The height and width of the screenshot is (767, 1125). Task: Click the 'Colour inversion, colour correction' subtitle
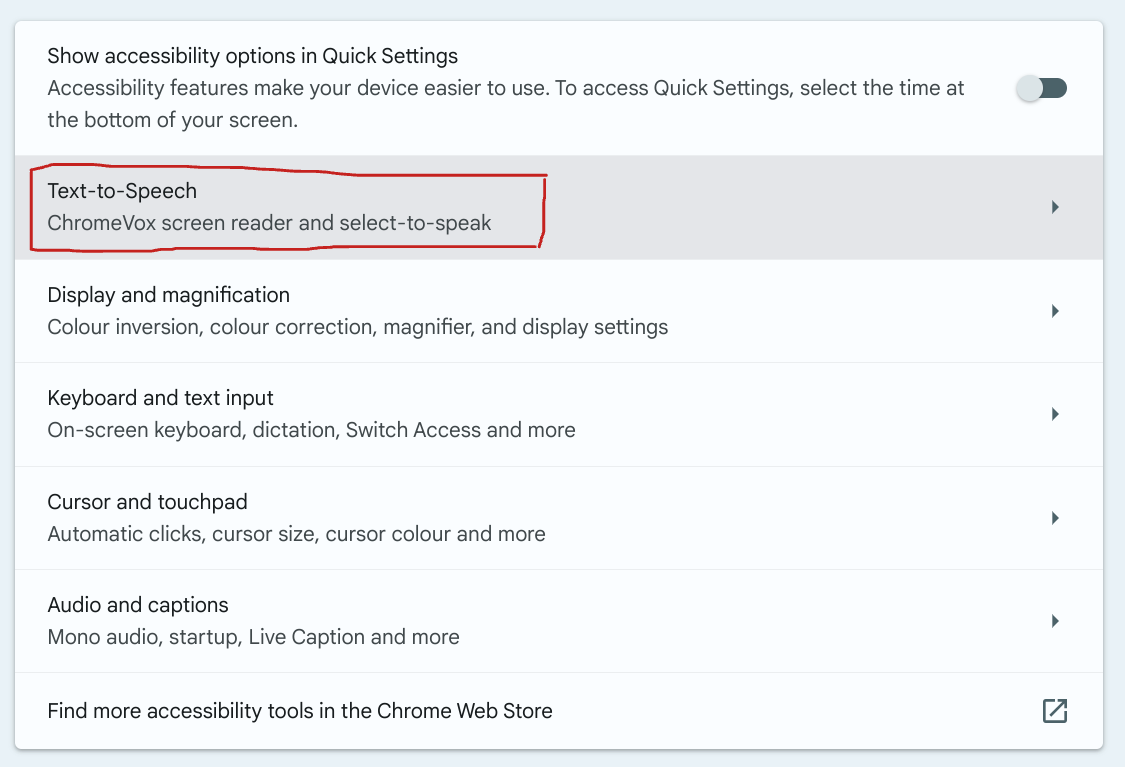click(x=357, y=327)
